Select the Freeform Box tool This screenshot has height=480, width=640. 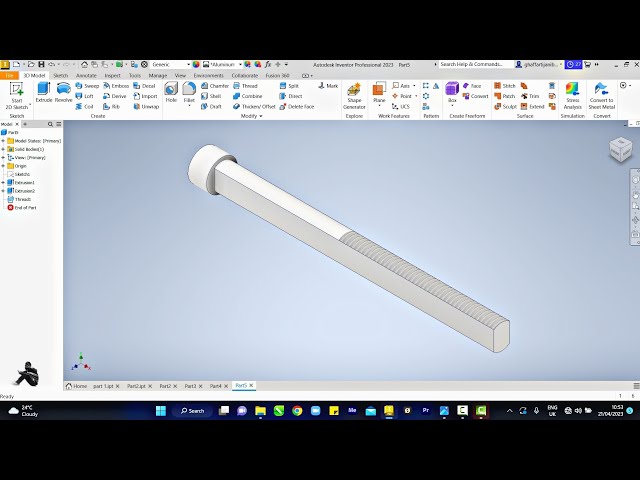(x=452, y=93)
